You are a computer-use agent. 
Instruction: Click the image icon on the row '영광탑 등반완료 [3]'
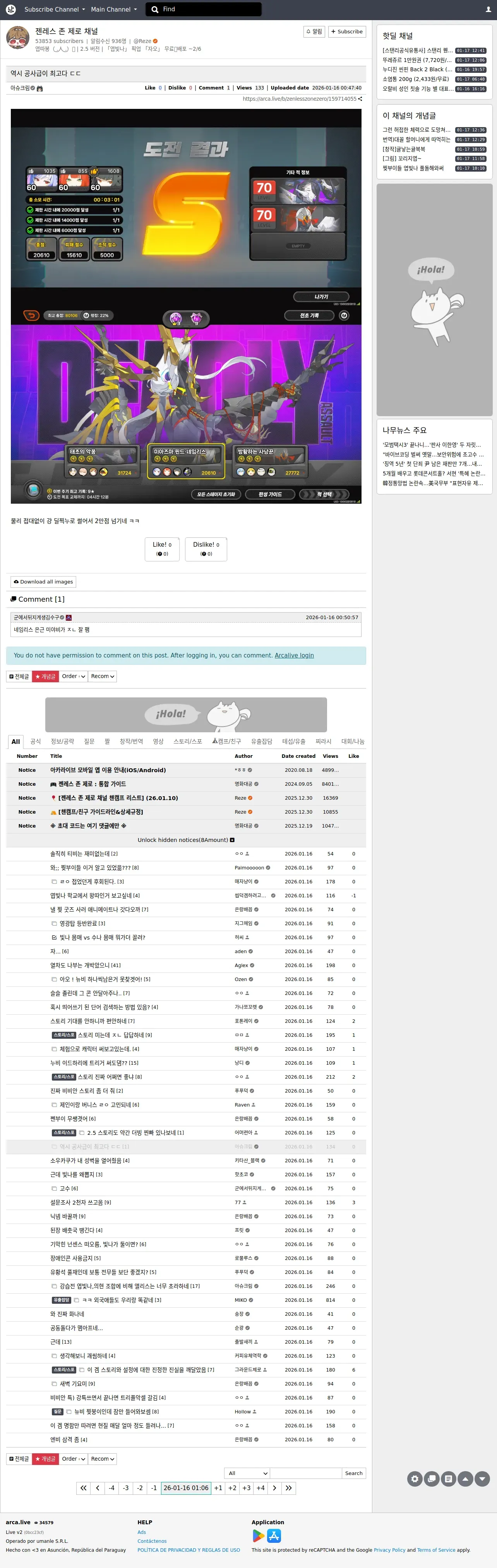(x=54, y=923)
